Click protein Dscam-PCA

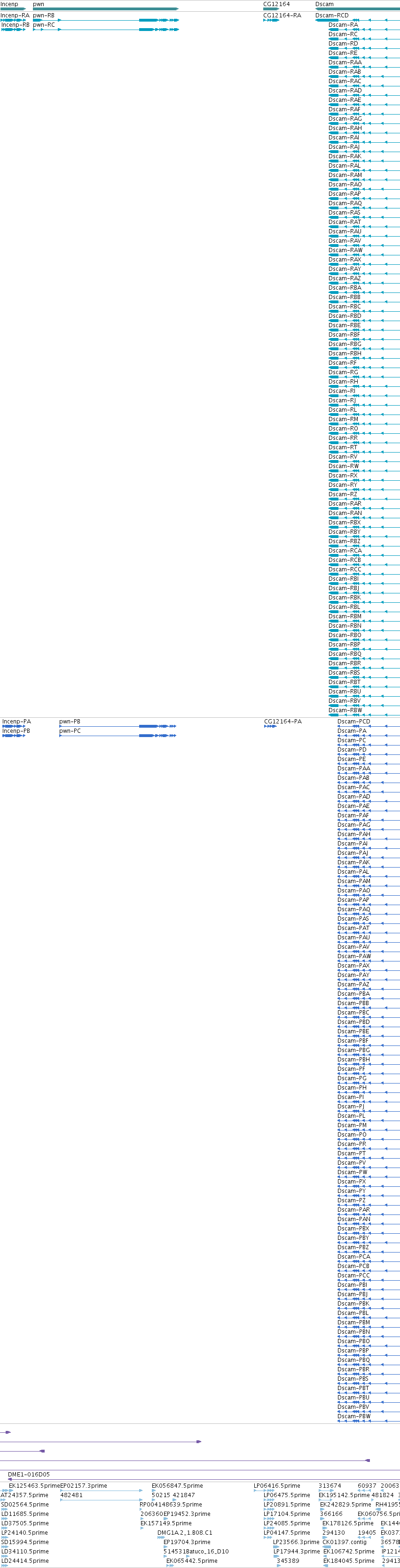tap(353, 1257)
